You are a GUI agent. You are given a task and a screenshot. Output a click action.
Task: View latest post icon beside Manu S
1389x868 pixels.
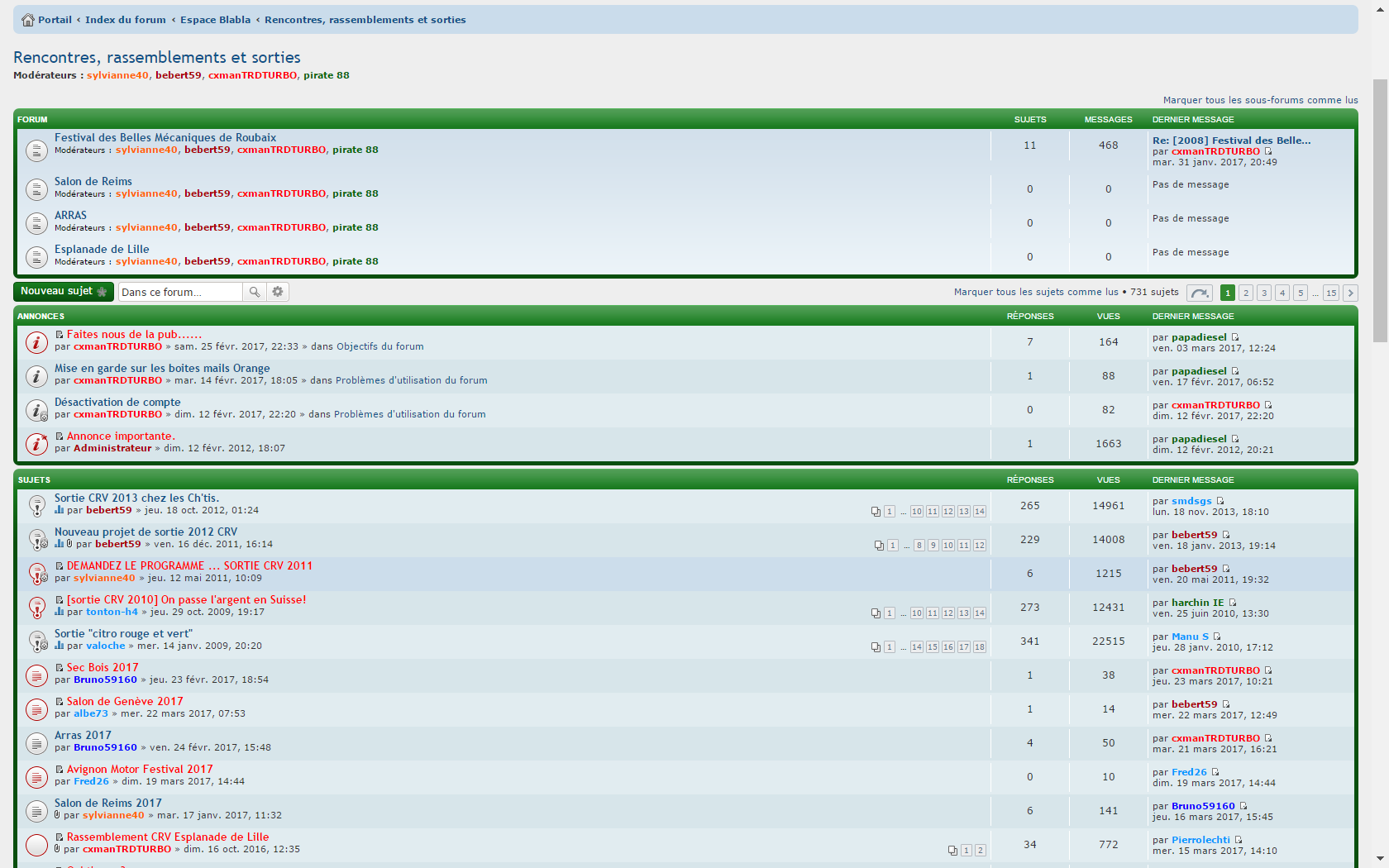tap(1216, 637)
